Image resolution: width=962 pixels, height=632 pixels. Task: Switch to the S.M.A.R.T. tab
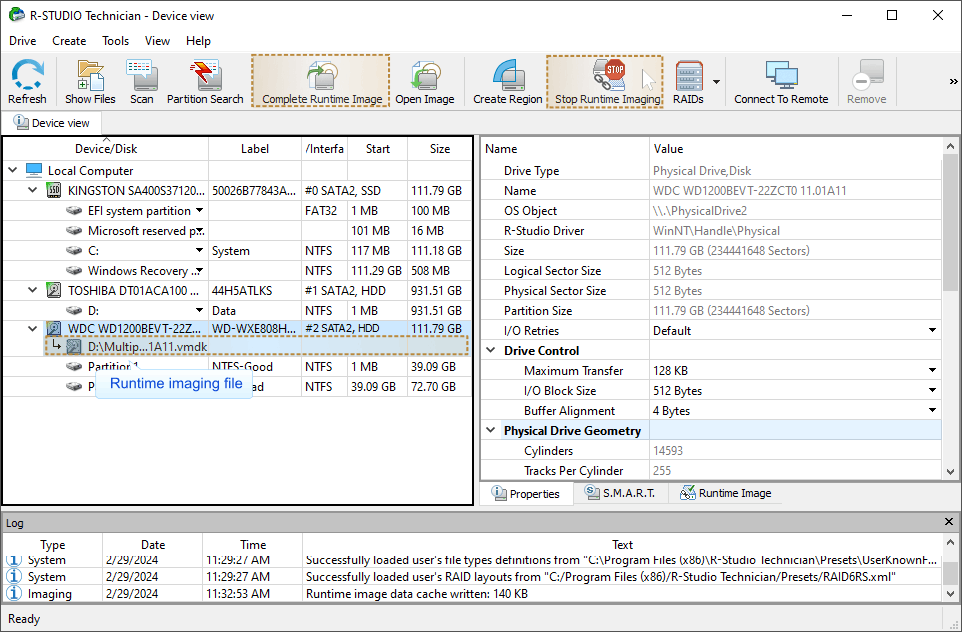[x=620, y=493]
